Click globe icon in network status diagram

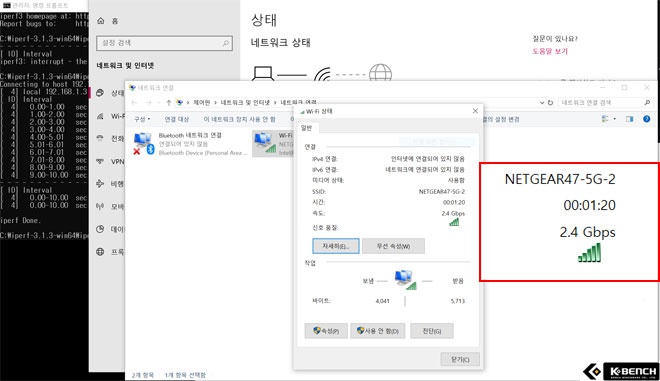point(380,72)
